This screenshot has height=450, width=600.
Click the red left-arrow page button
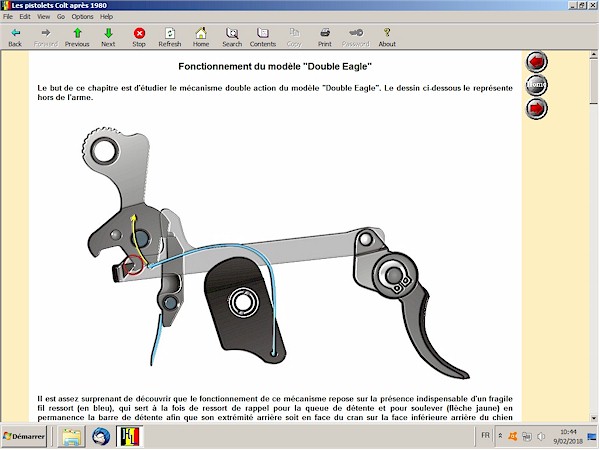(537, 62)
